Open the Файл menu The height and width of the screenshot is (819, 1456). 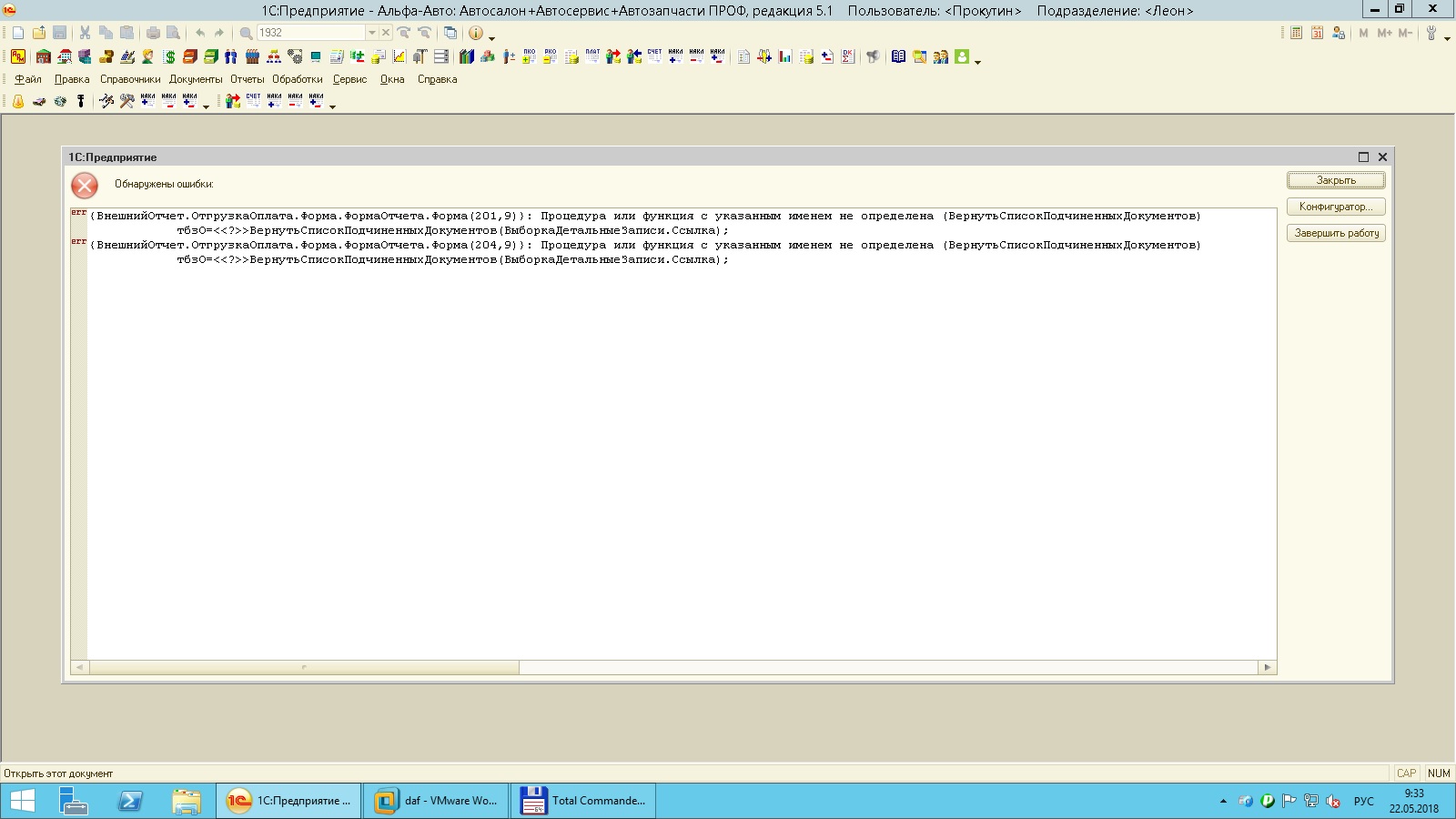(x=28, y=79)
